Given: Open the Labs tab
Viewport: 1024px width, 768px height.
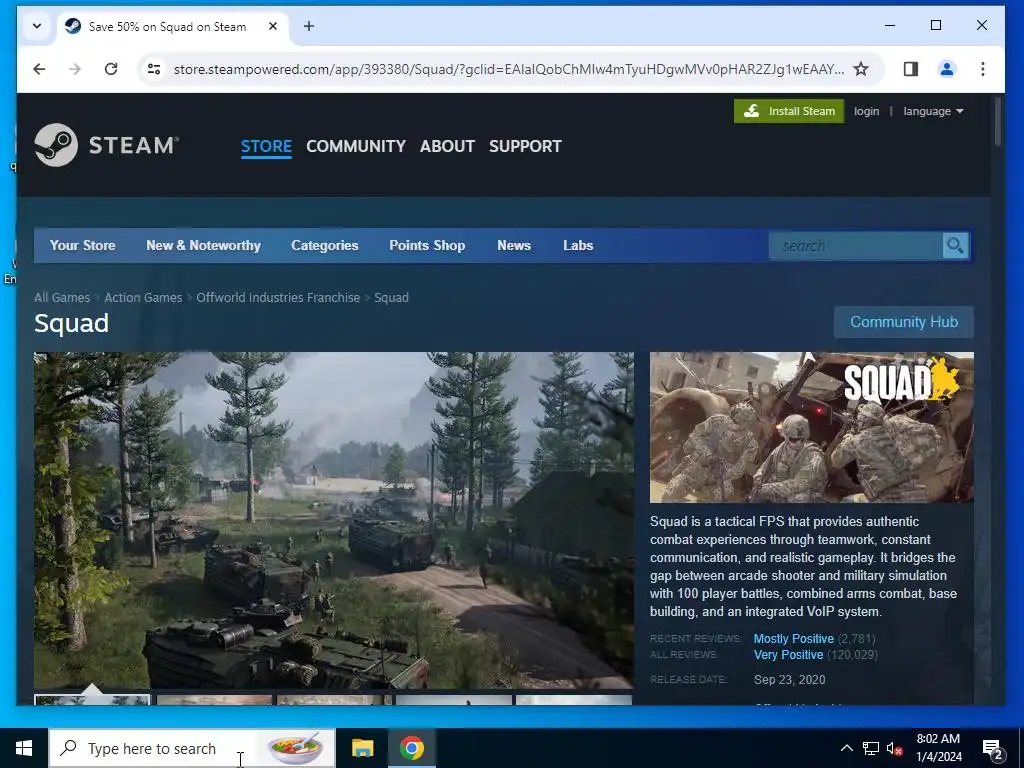Looking at the screenshot, I should pos(578,246).
